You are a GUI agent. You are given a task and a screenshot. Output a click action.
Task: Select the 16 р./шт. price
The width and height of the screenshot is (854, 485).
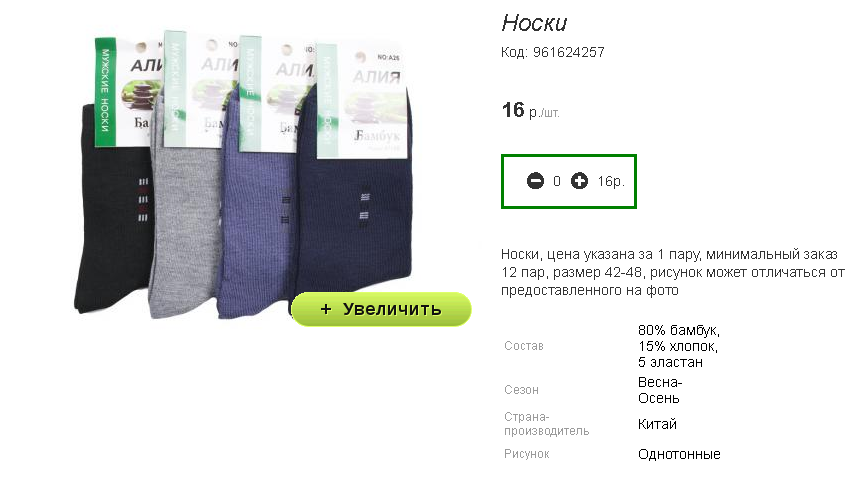pyautogui.click(x=530, y=111)
